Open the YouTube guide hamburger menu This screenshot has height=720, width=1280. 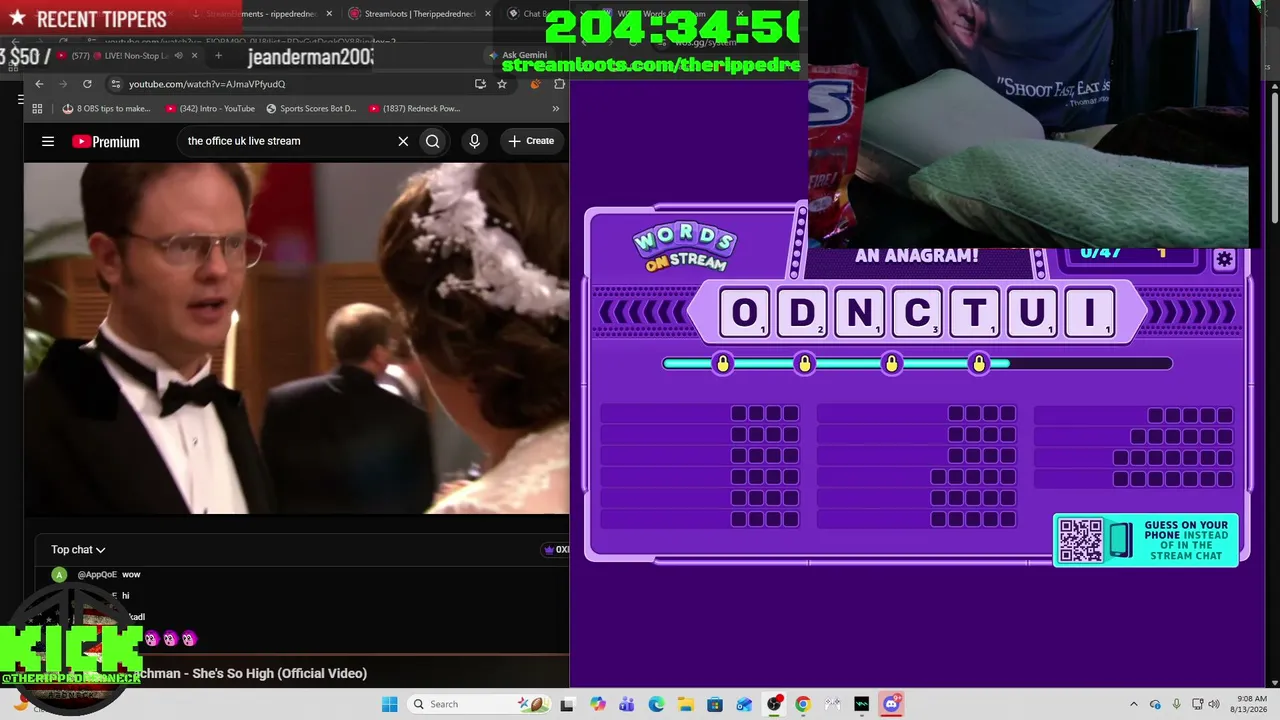pyautogui.click(x=48, y=141)
